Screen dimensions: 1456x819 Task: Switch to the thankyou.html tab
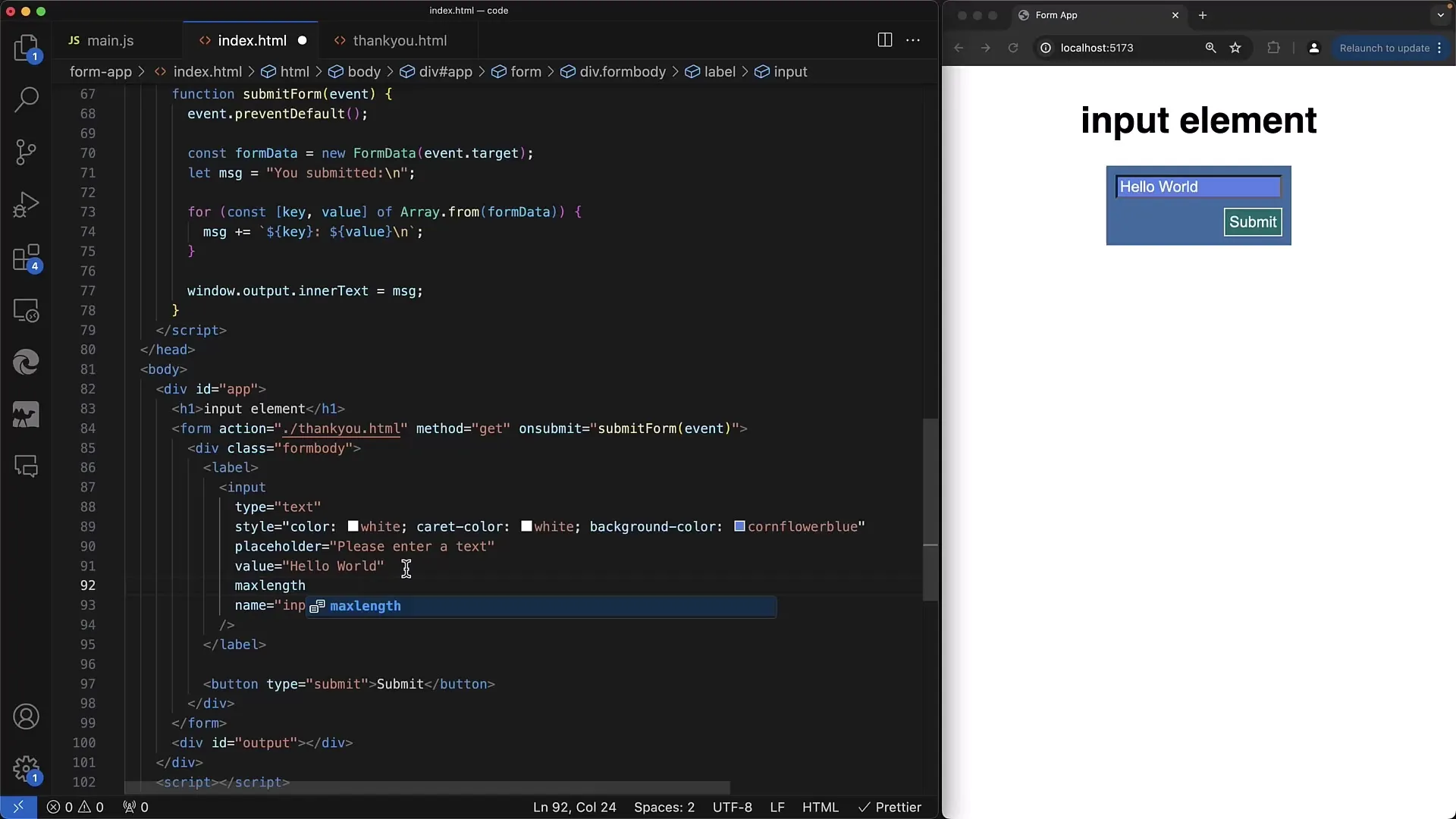click(400, 40)
